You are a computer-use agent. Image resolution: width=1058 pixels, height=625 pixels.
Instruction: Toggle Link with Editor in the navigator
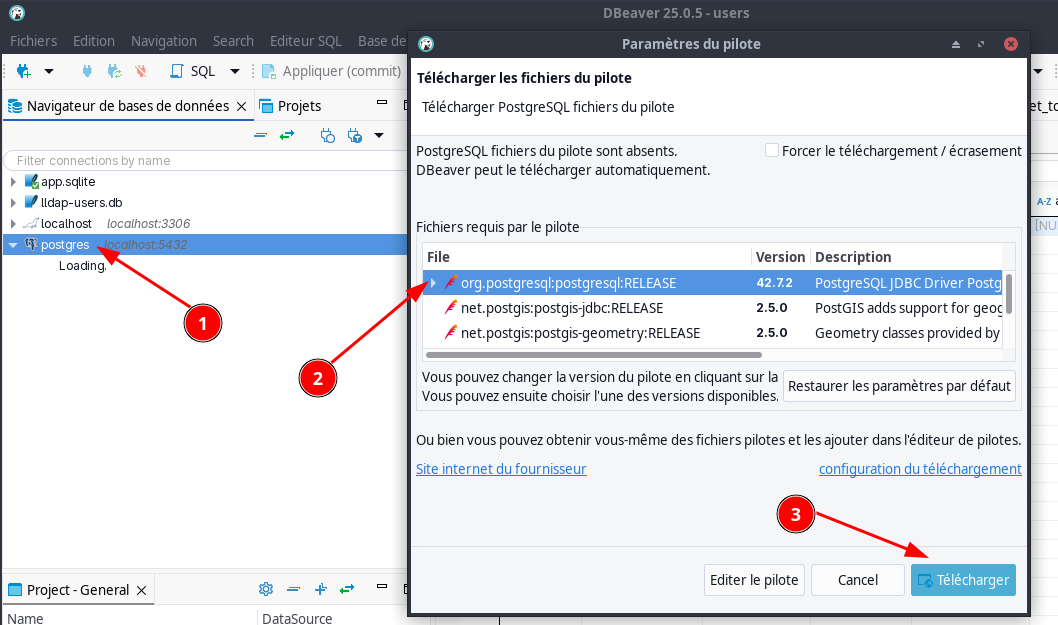[287, 136]
